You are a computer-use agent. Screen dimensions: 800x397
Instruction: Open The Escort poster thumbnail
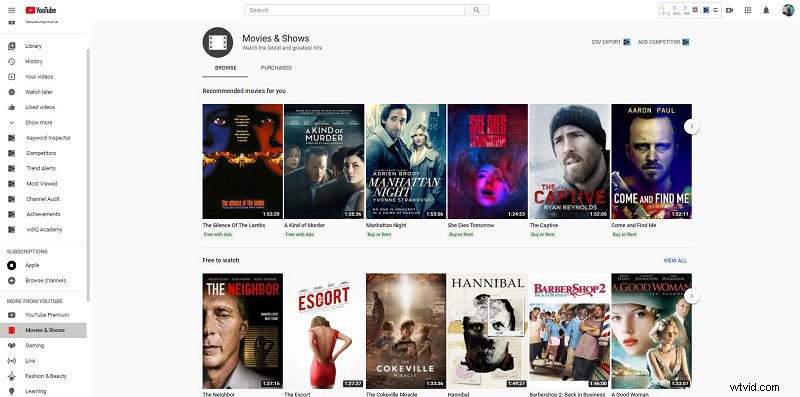coord(324,331)
